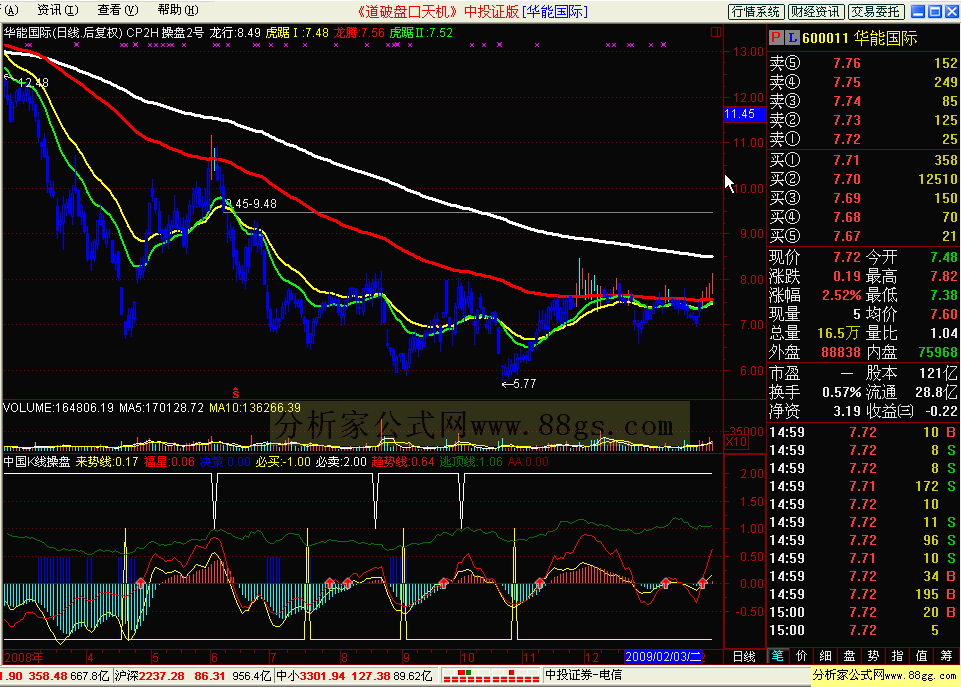The width and height of the screenshot is (961, 687).
Task: Click the 总量 16.5万 value
Action: pyautogui.click(x=839, y=333)
